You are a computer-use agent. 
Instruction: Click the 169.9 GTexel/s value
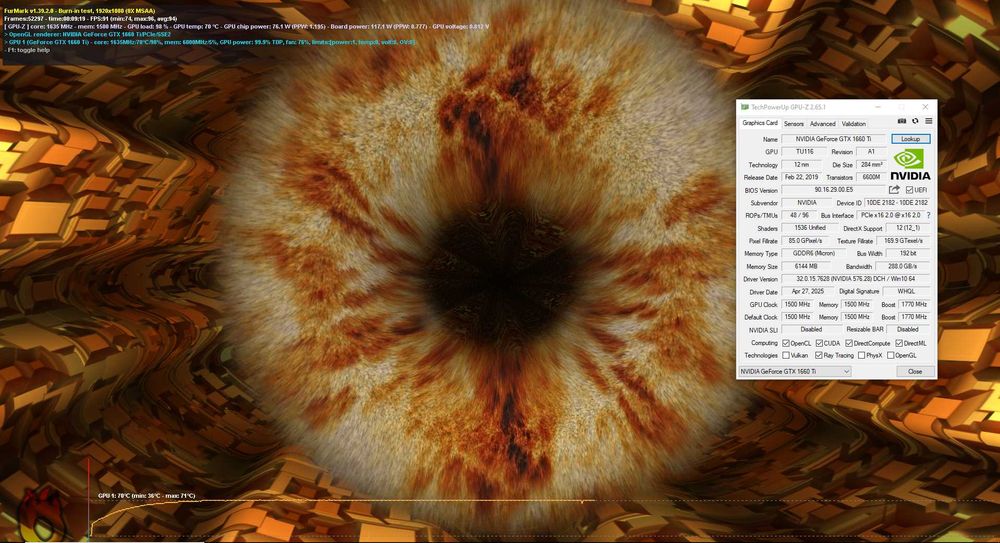coord(904,241)
